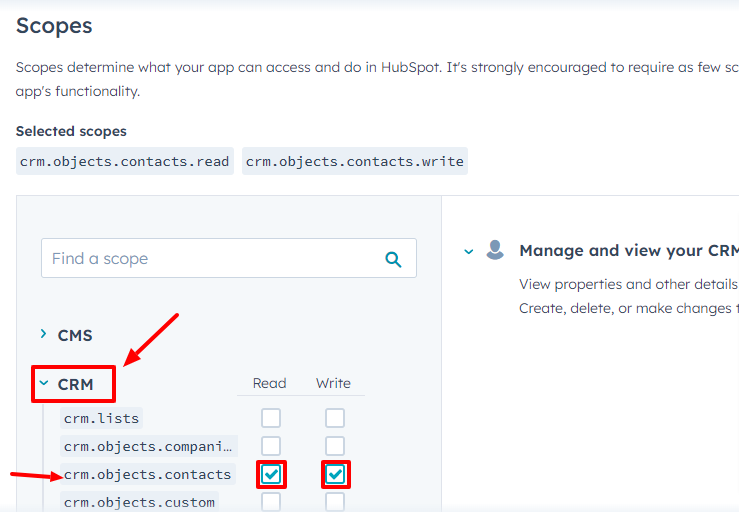The height and width of the screenshot is (512, 739).
Task: Focus the Find a scope search field
Action: click(x=229, y=258)
